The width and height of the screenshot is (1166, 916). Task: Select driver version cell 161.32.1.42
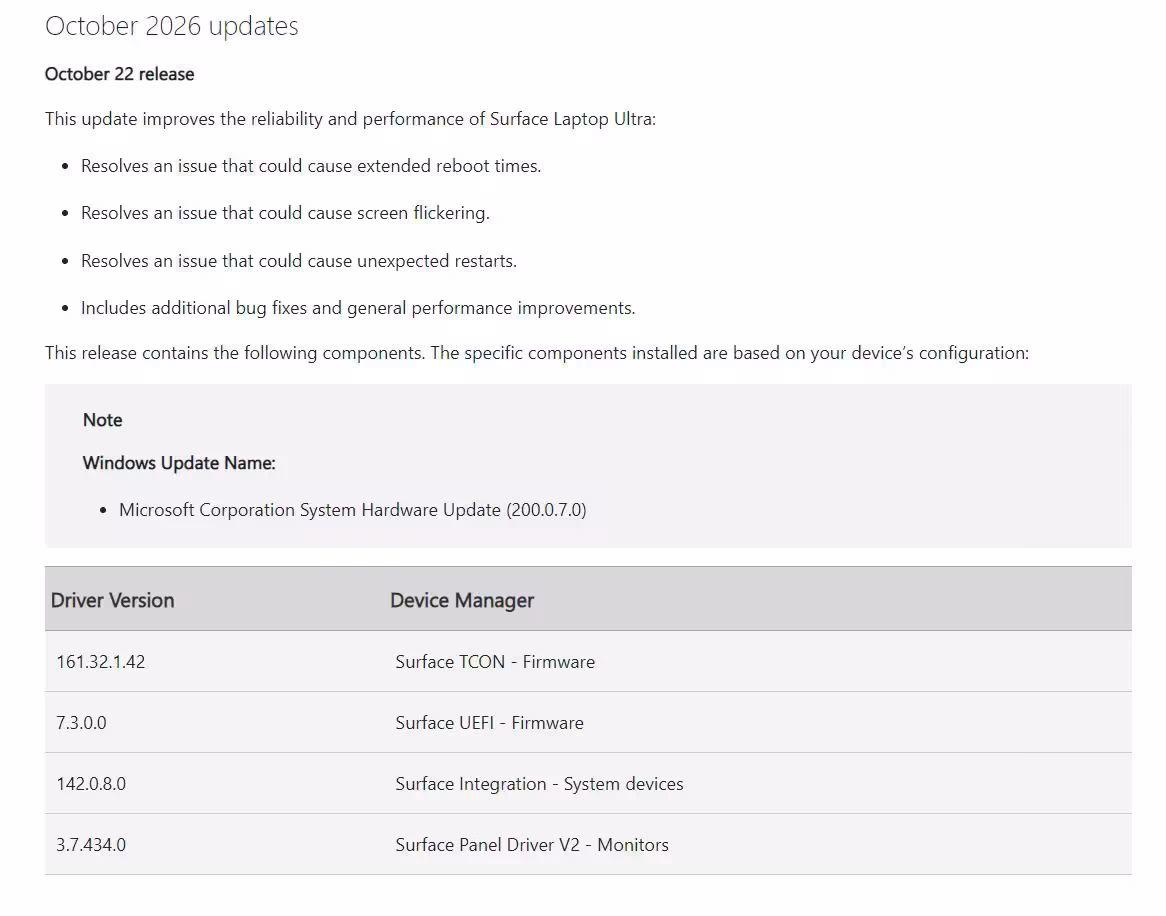click(x=100, y=662)
